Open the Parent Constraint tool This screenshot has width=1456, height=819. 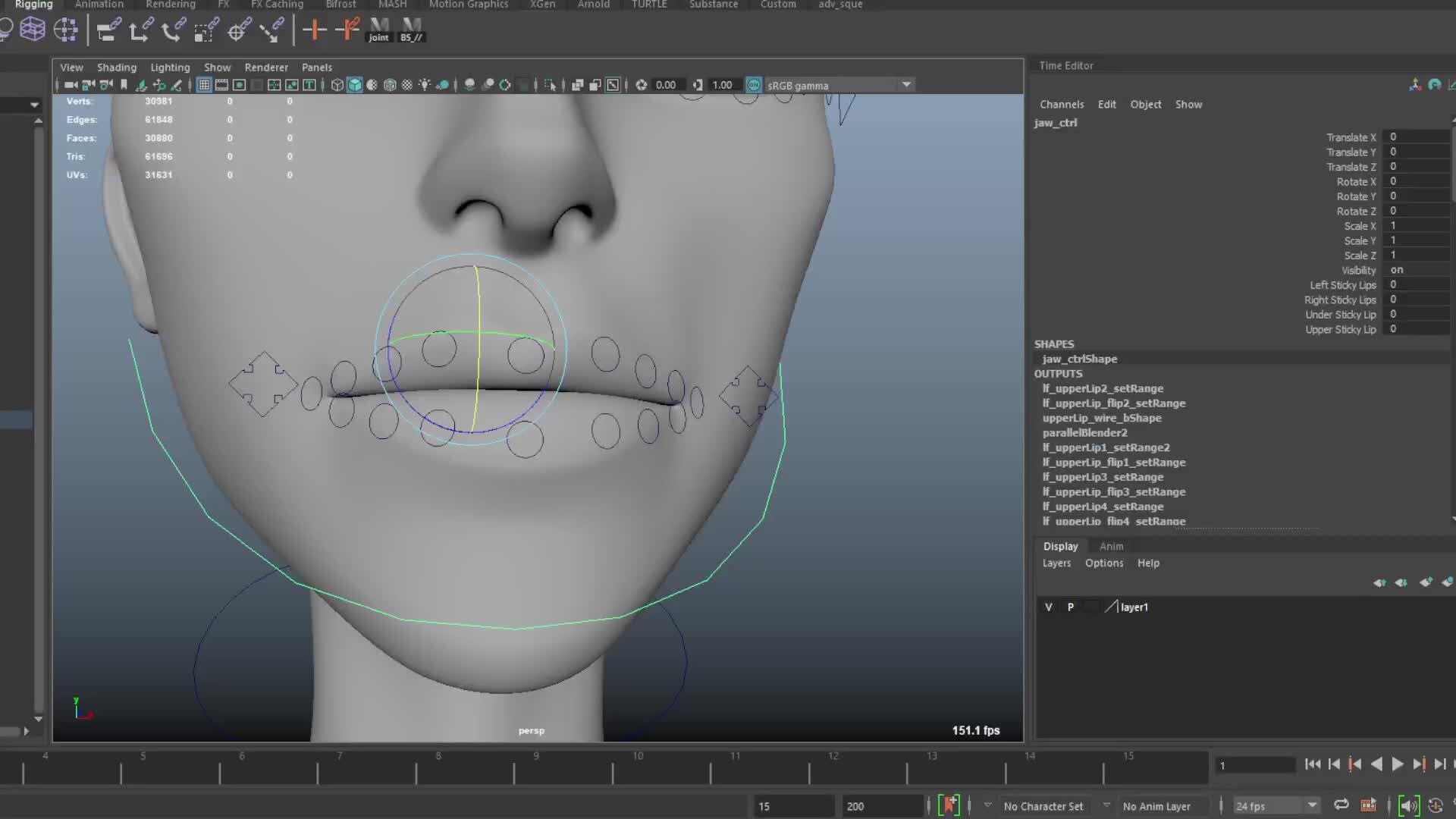click(x=105, y=30)
